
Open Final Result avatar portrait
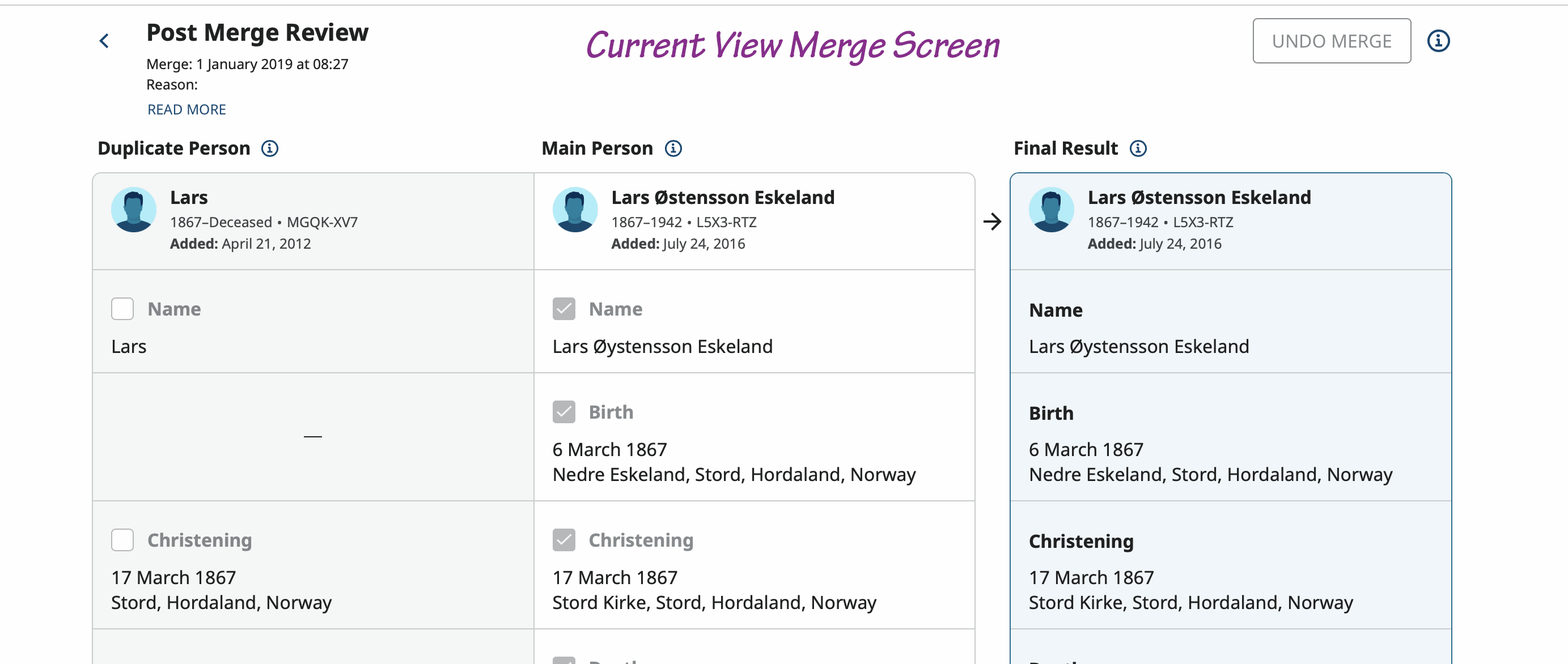(1051, 210)
